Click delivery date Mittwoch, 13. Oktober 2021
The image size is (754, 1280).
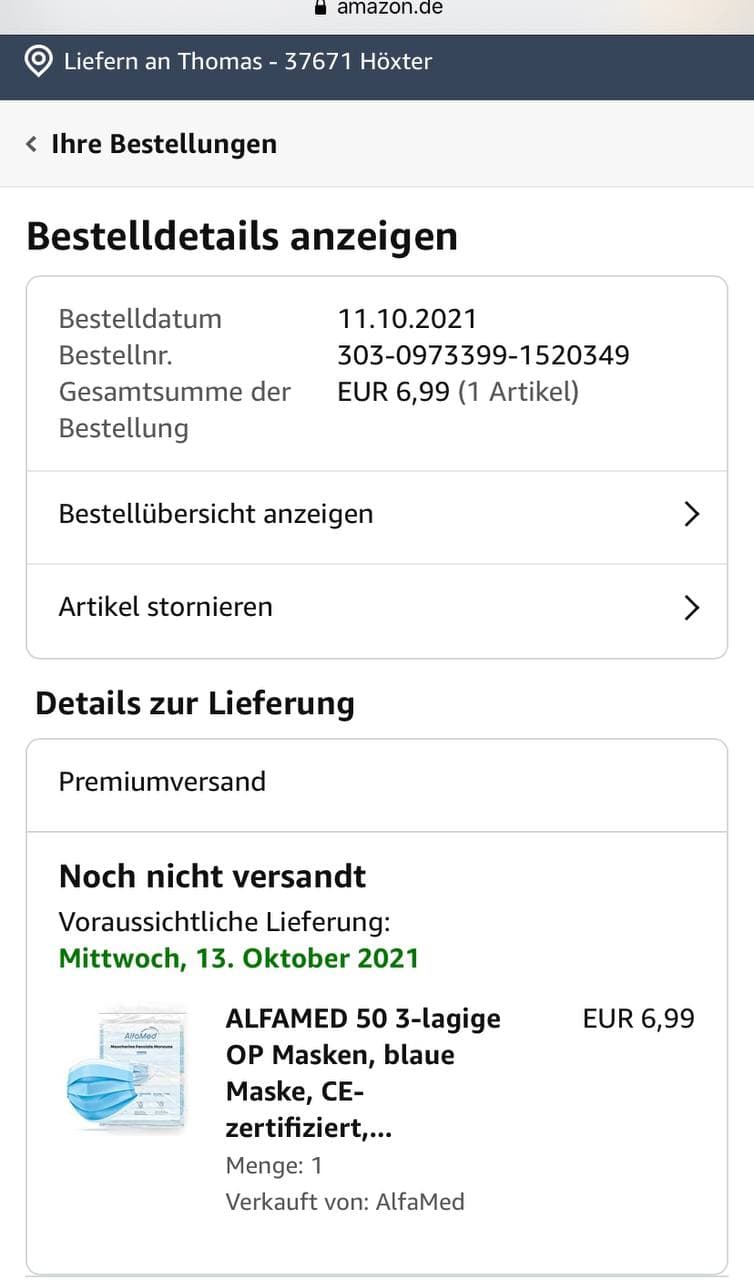pyautogui.click(x=239, y=958)
